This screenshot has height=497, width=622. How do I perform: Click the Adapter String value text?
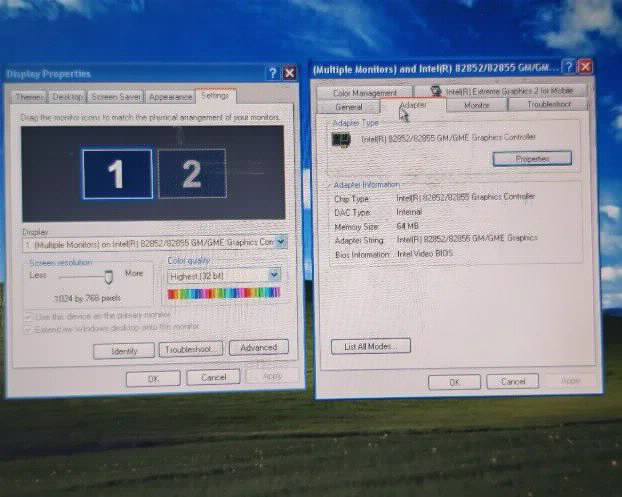467,239
